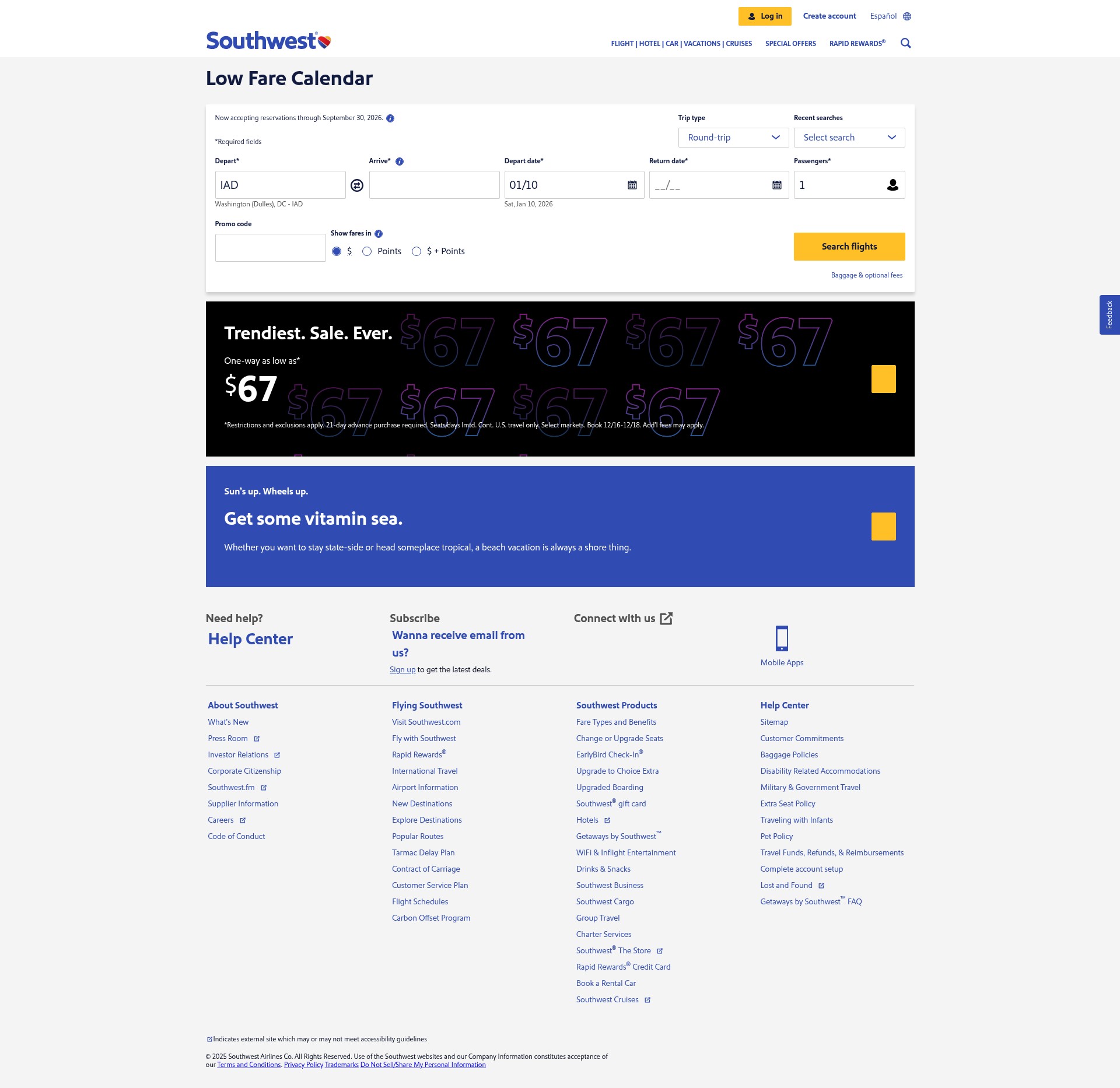Click the empty Arrive airport field
The image size is (1120, 1088).
434,185
